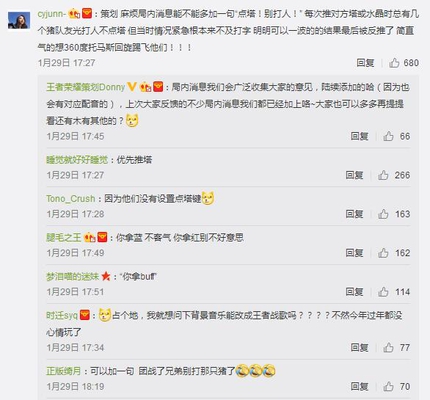Reply to Donny's 17:45 comment
430x400 pixels.
click(x=359, y=136)
